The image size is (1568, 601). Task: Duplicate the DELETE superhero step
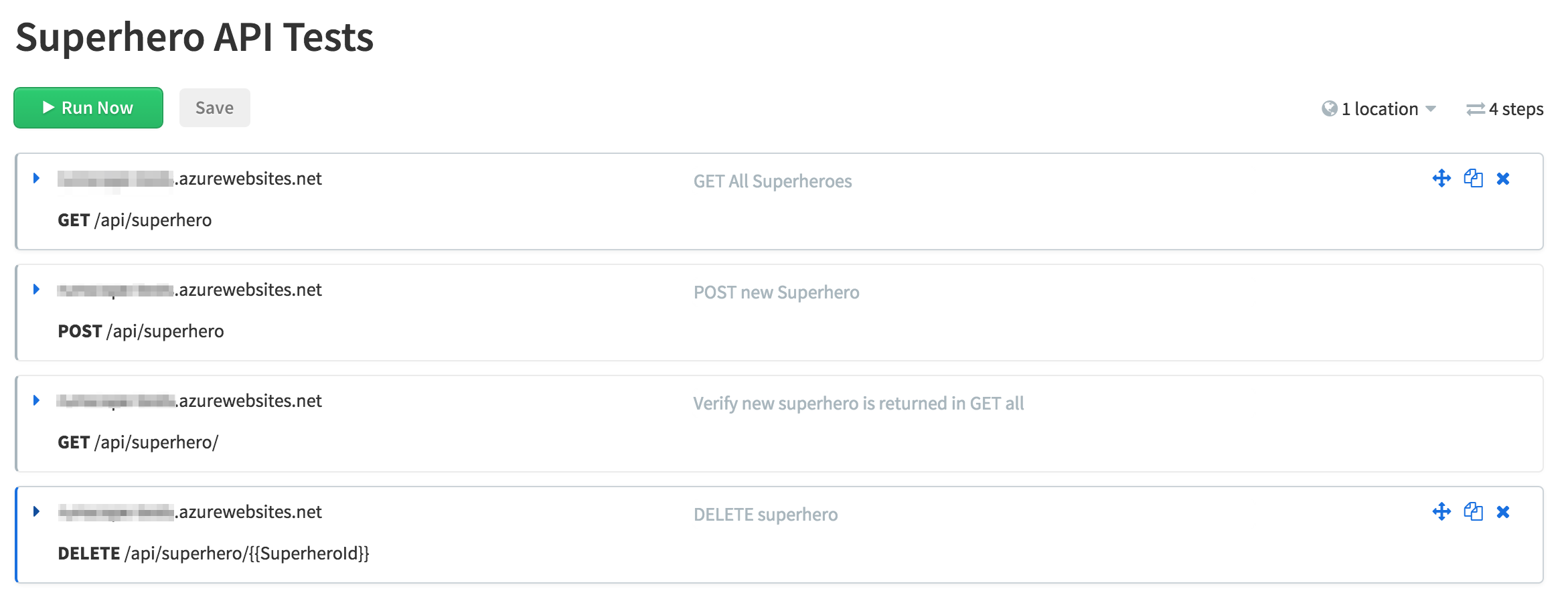1473,511
